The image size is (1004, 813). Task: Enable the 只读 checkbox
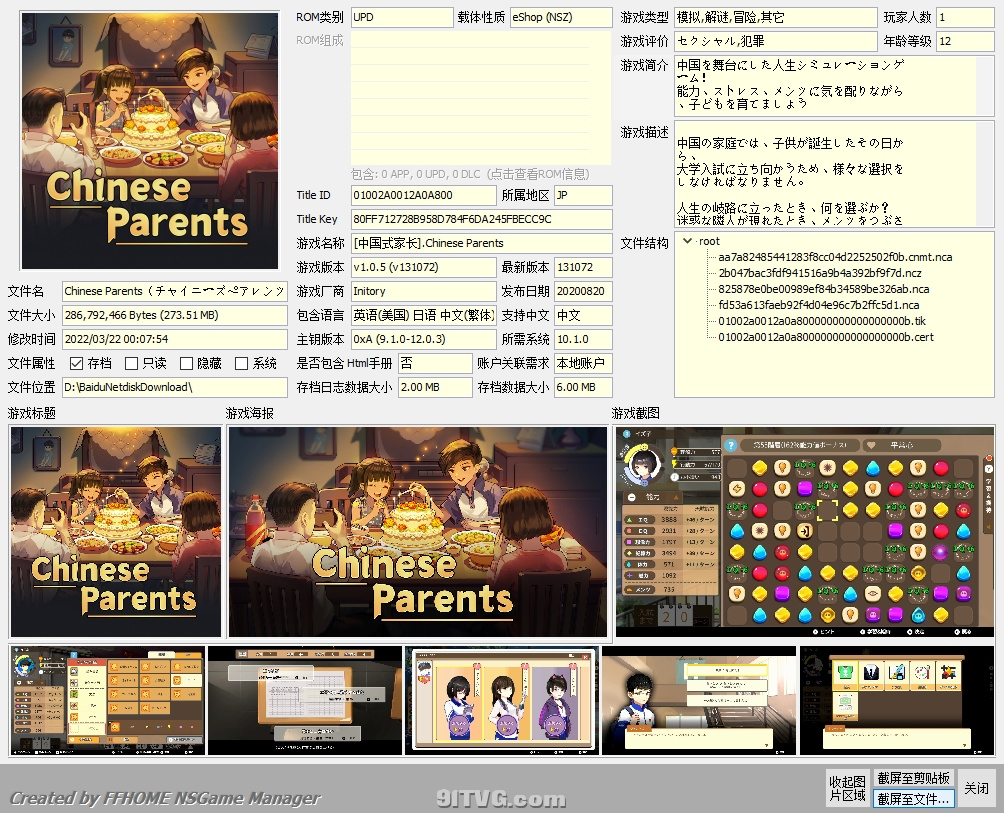pyautogui.click(x=132, y=363)
